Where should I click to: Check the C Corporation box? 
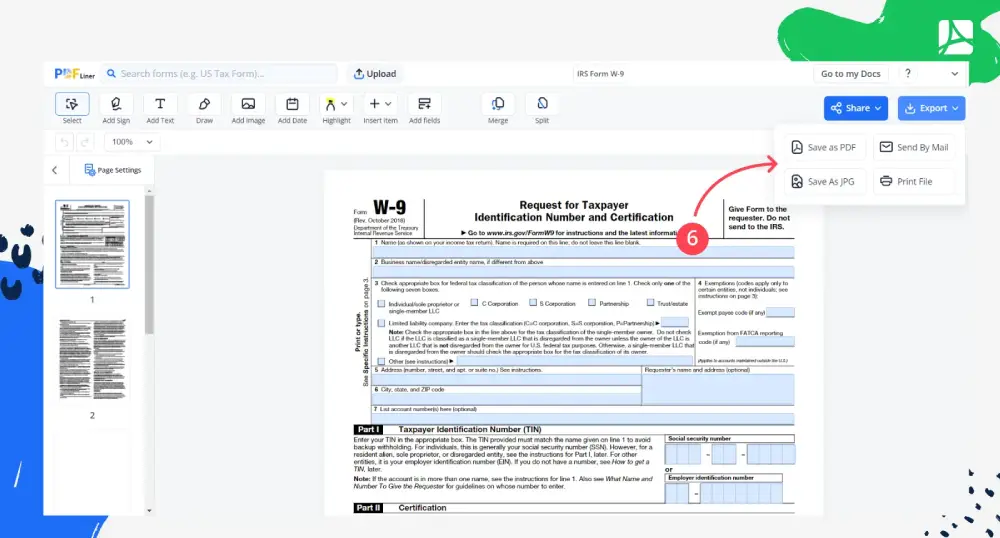coord(474,303)
